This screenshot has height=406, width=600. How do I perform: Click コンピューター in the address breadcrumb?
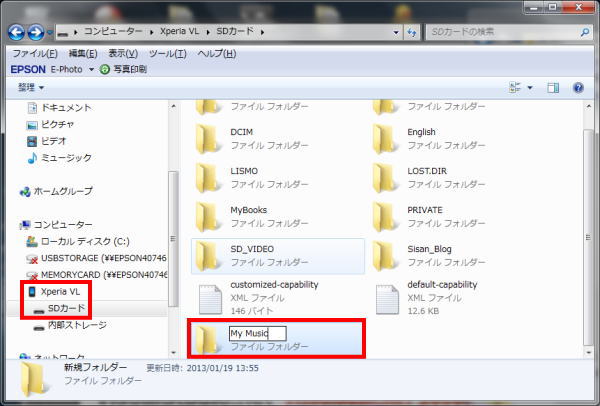point(113,32)
